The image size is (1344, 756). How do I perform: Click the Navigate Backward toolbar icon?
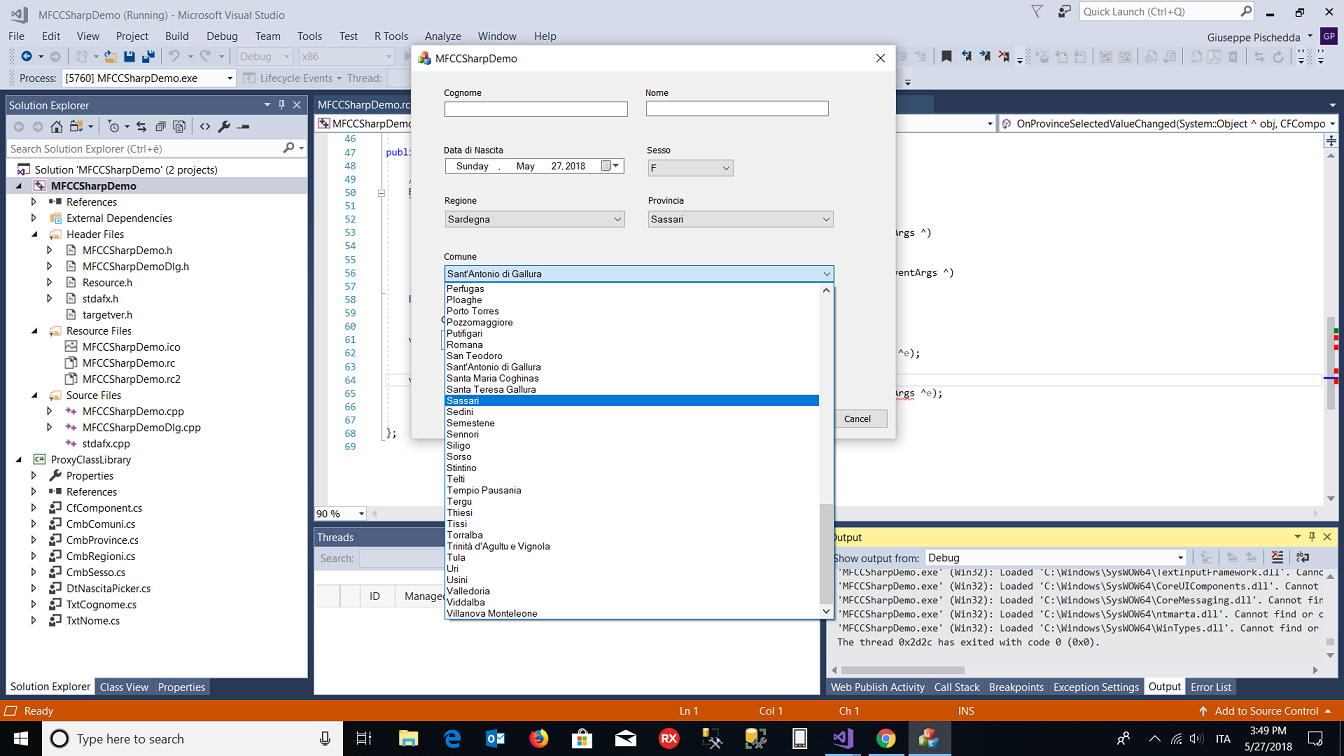pos(26,57)
